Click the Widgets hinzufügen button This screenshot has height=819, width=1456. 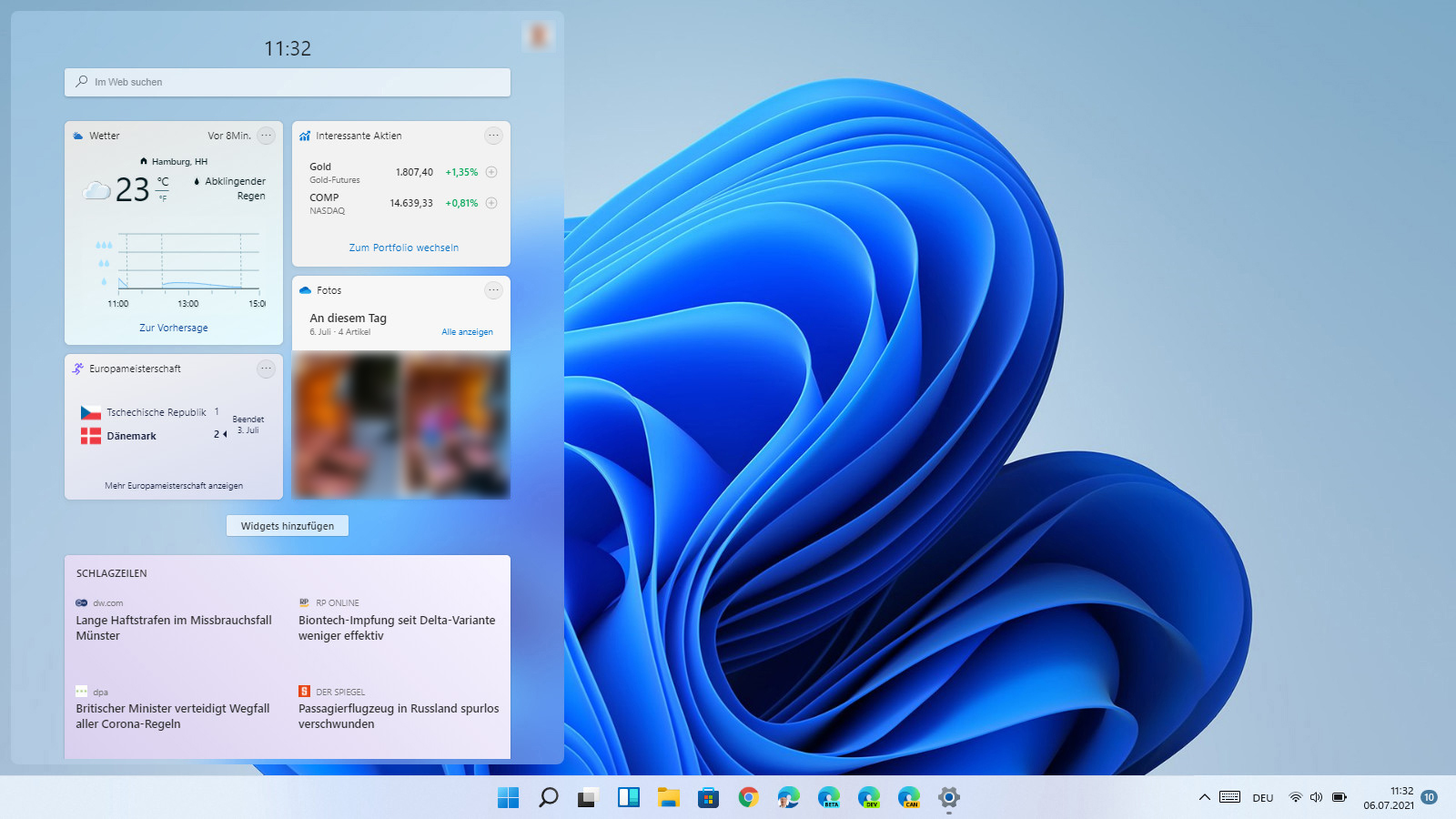288,526
